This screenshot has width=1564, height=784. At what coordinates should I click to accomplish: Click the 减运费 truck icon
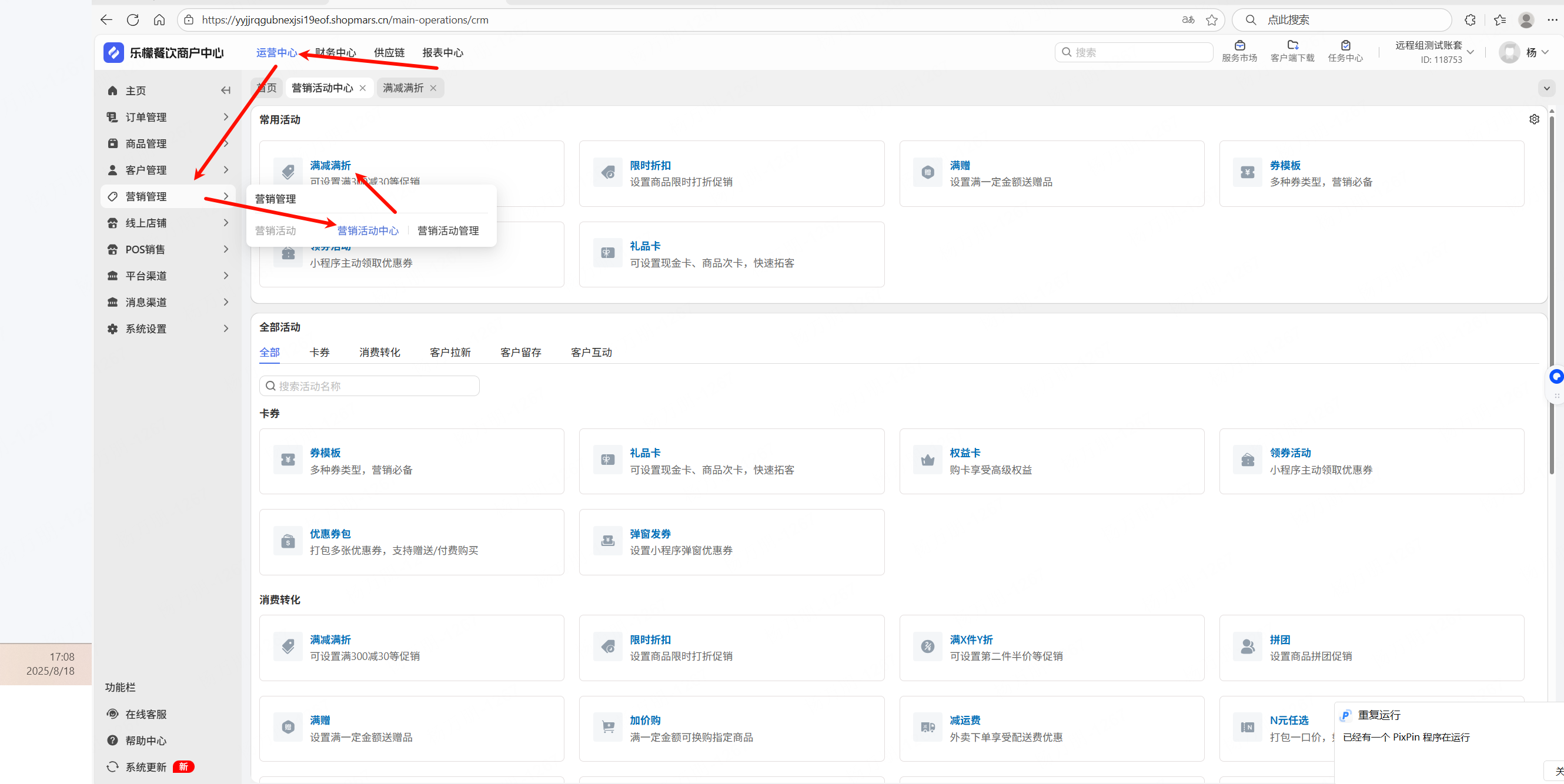(x=928, y=728)
